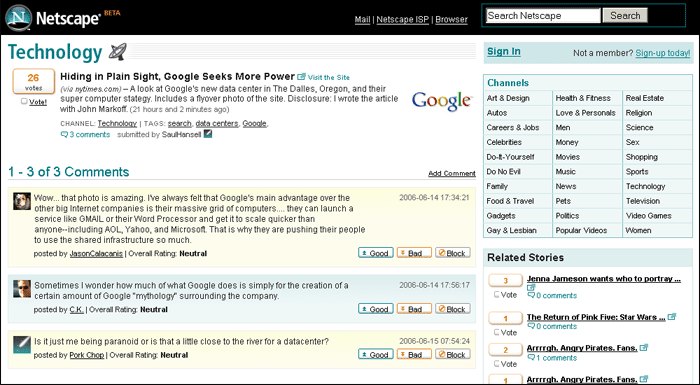Select the search tag
Viewport: 700px width, 385px height.
179,123
